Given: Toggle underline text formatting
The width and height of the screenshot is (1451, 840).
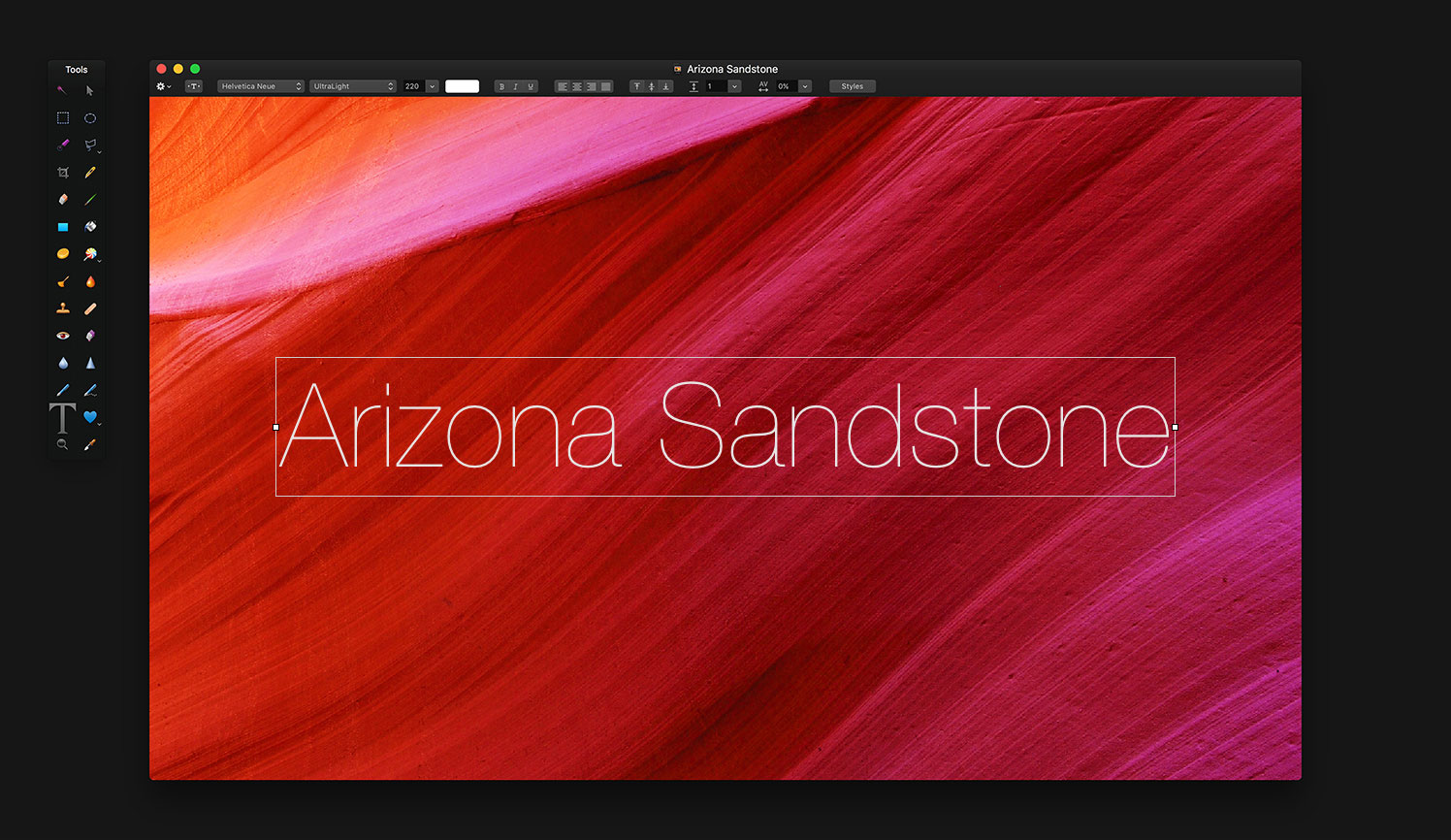Looking at the screenshot, I should click(531, 86).
